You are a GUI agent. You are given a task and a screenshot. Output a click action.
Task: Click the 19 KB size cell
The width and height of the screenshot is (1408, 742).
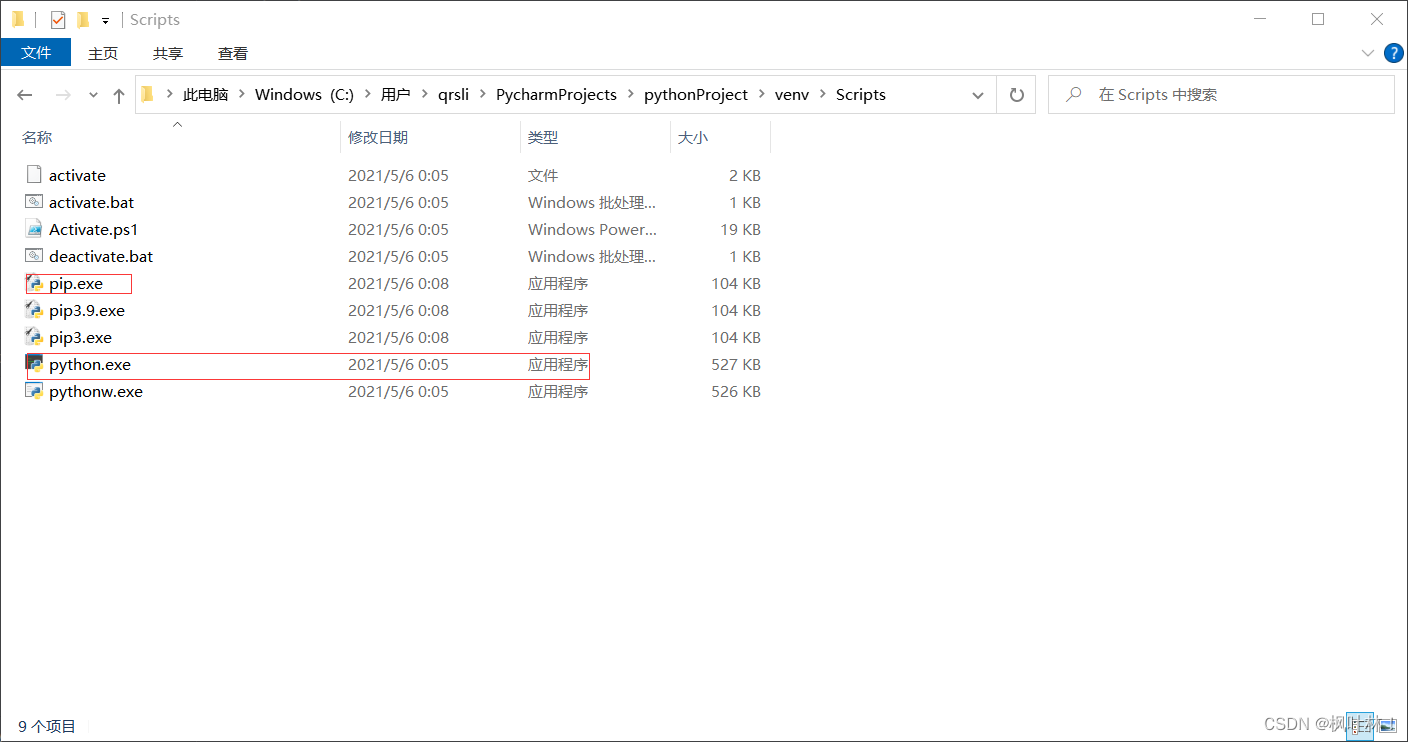(x=741, y=229)
